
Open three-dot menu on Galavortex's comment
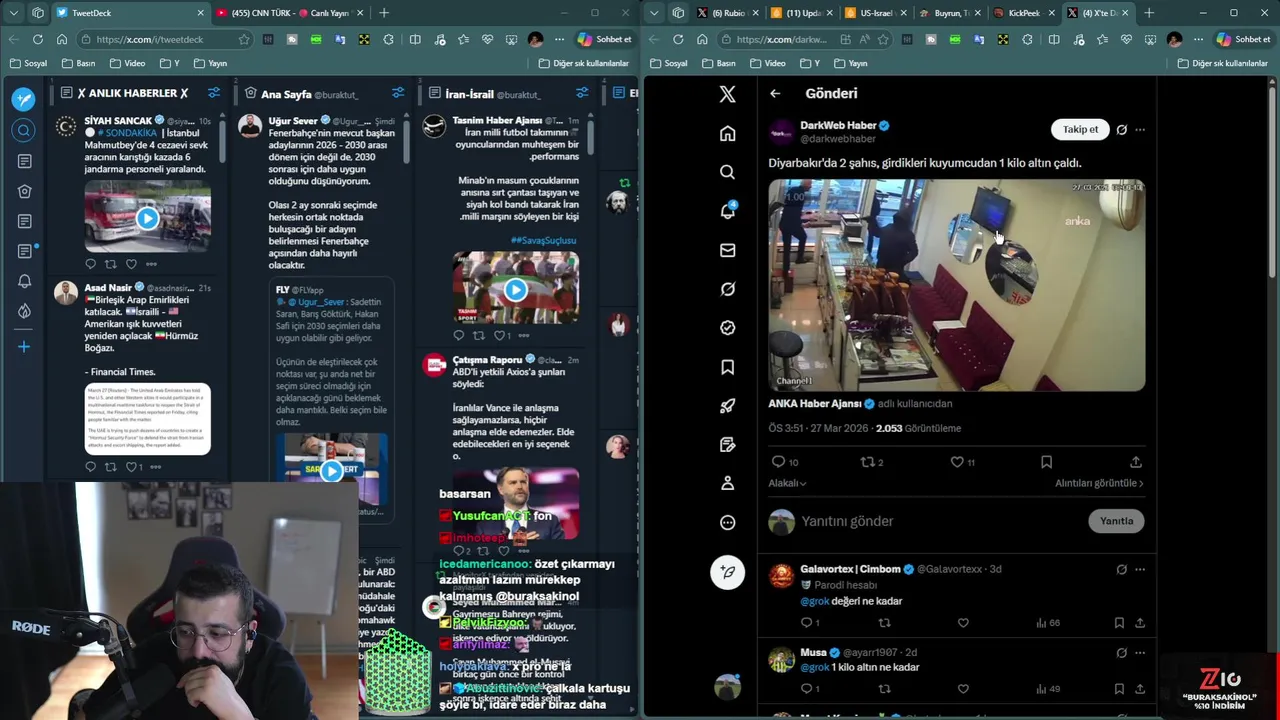(1140, 569)
